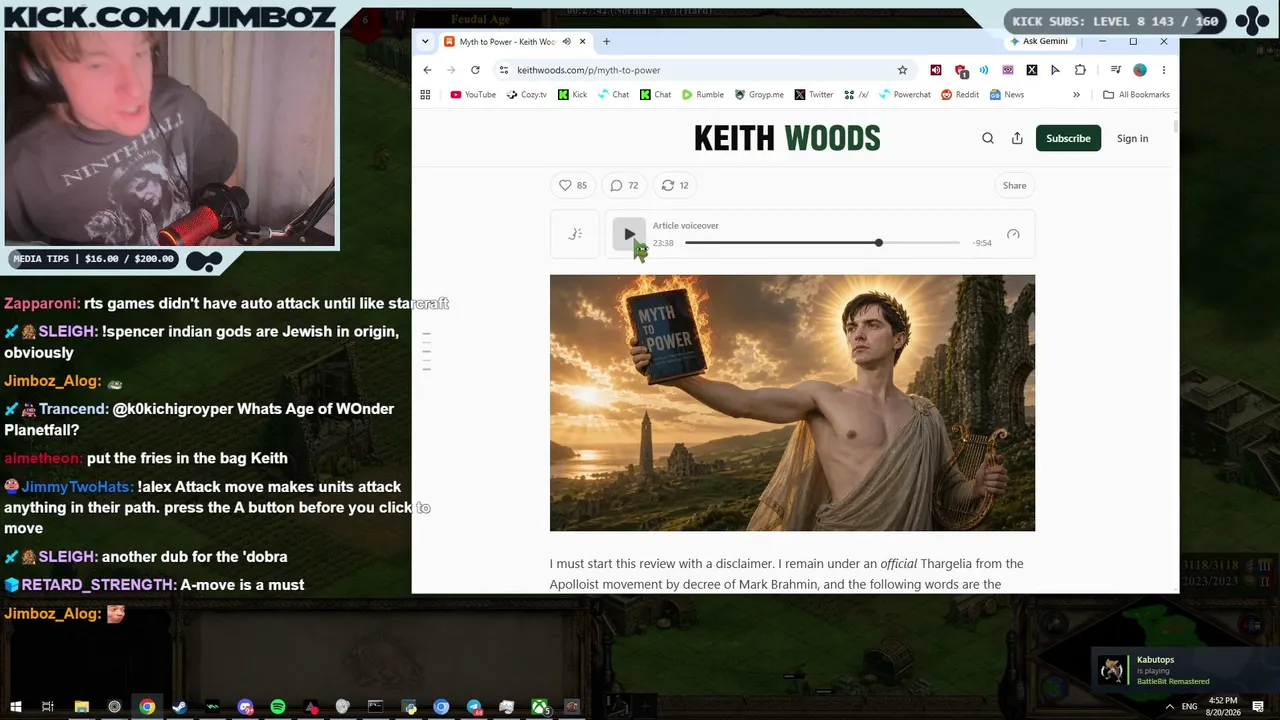Viewport: 1280px width, 720px height.
Task: Go back in Chrome
Action: pos(427,70)
